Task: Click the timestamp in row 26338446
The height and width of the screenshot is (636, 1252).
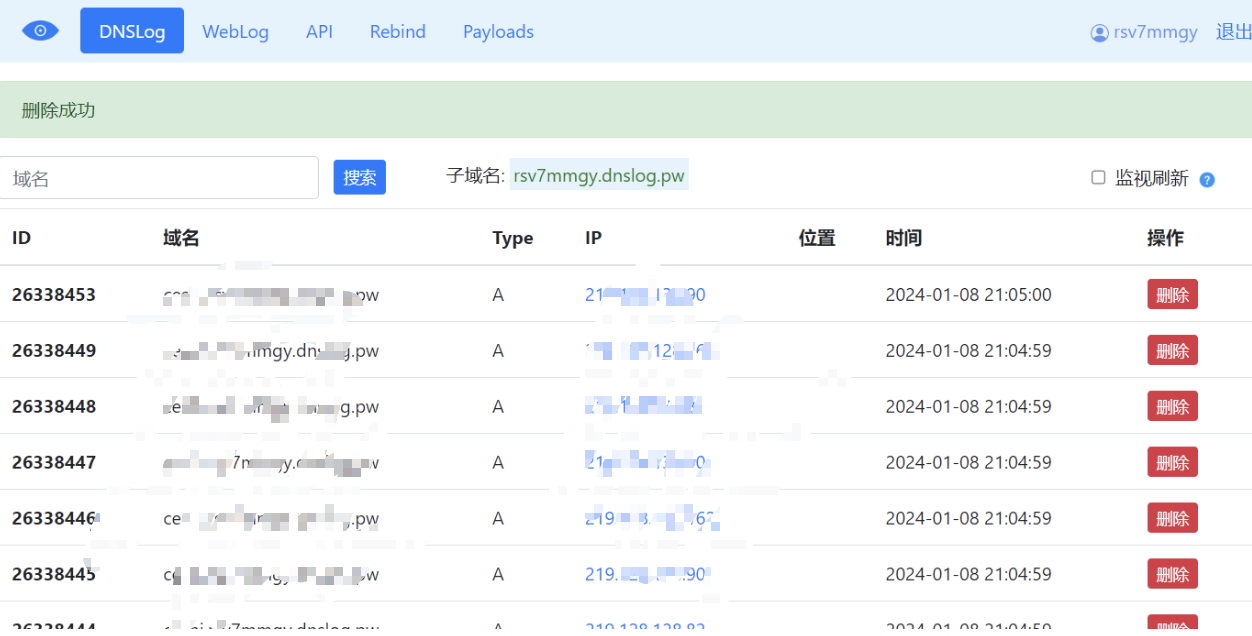Action: coord(968,519)
